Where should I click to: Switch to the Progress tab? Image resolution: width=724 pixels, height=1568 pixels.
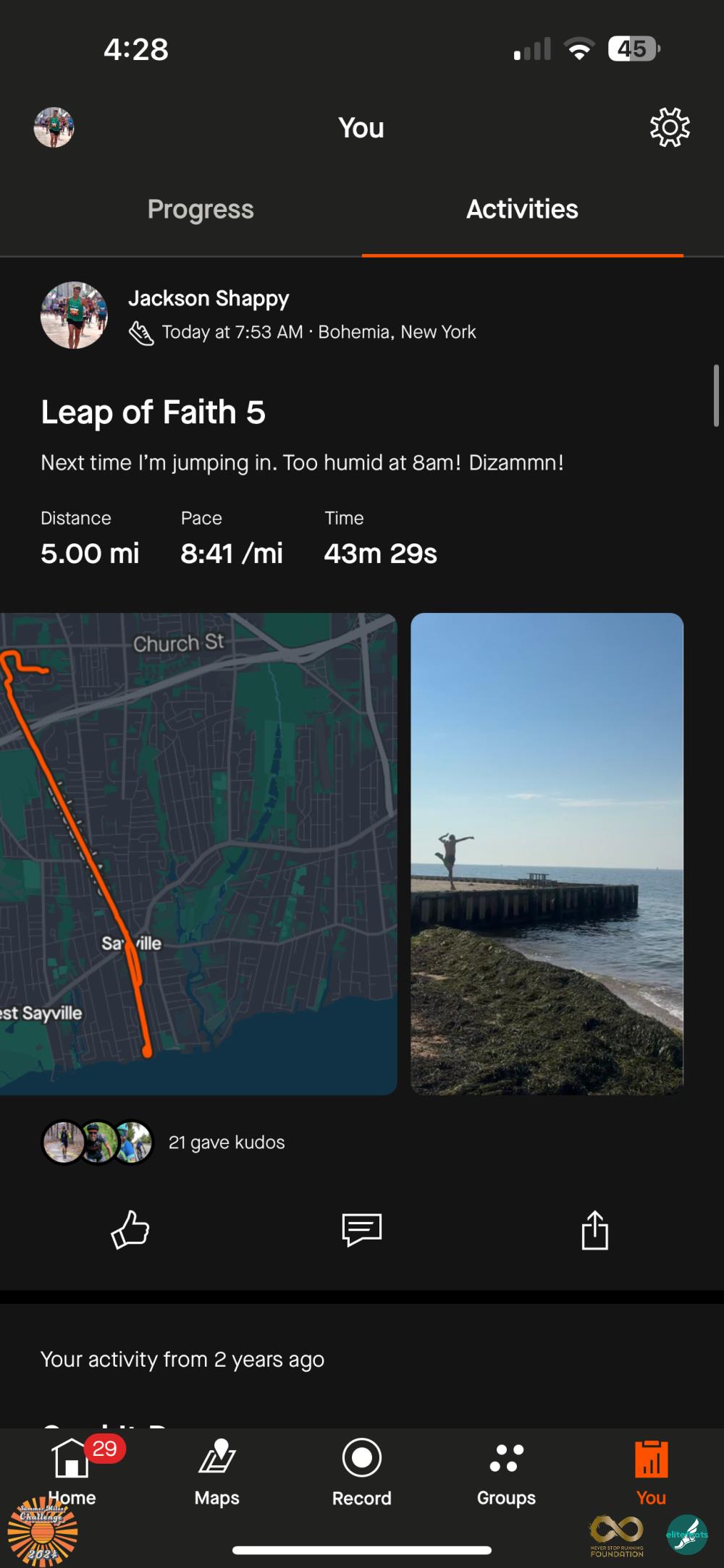coord(201,210)
